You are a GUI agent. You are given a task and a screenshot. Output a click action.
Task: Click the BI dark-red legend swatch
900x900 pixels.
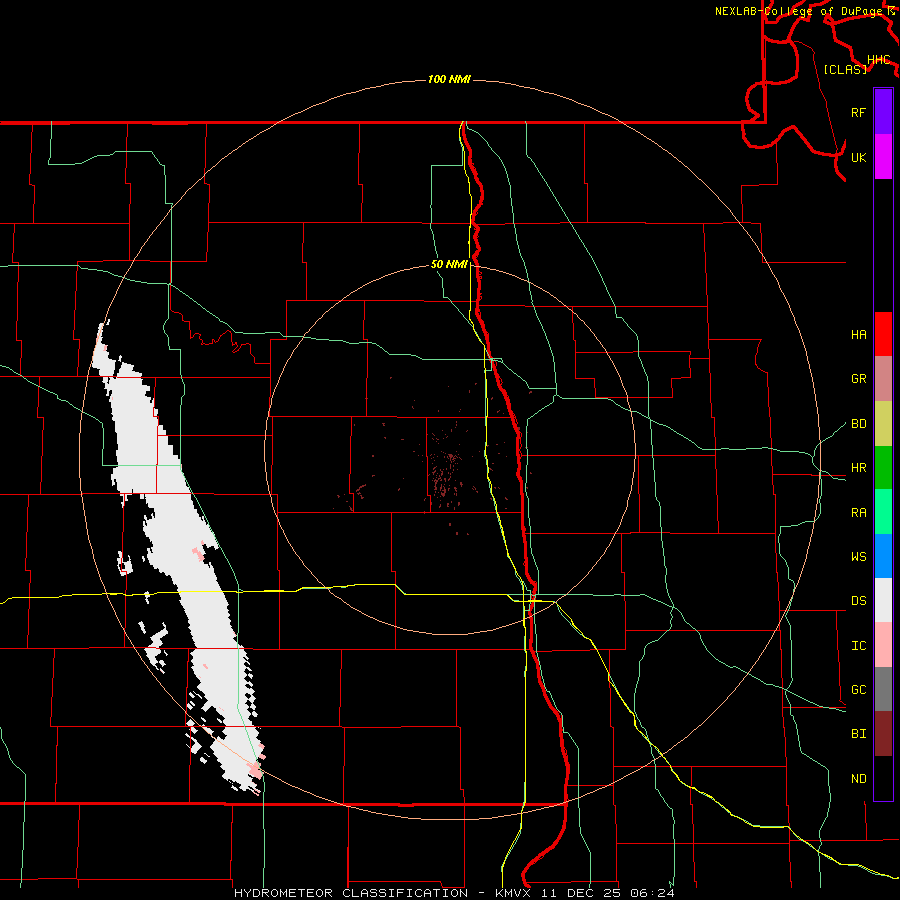pyautogui.click(x=883, y=734)
